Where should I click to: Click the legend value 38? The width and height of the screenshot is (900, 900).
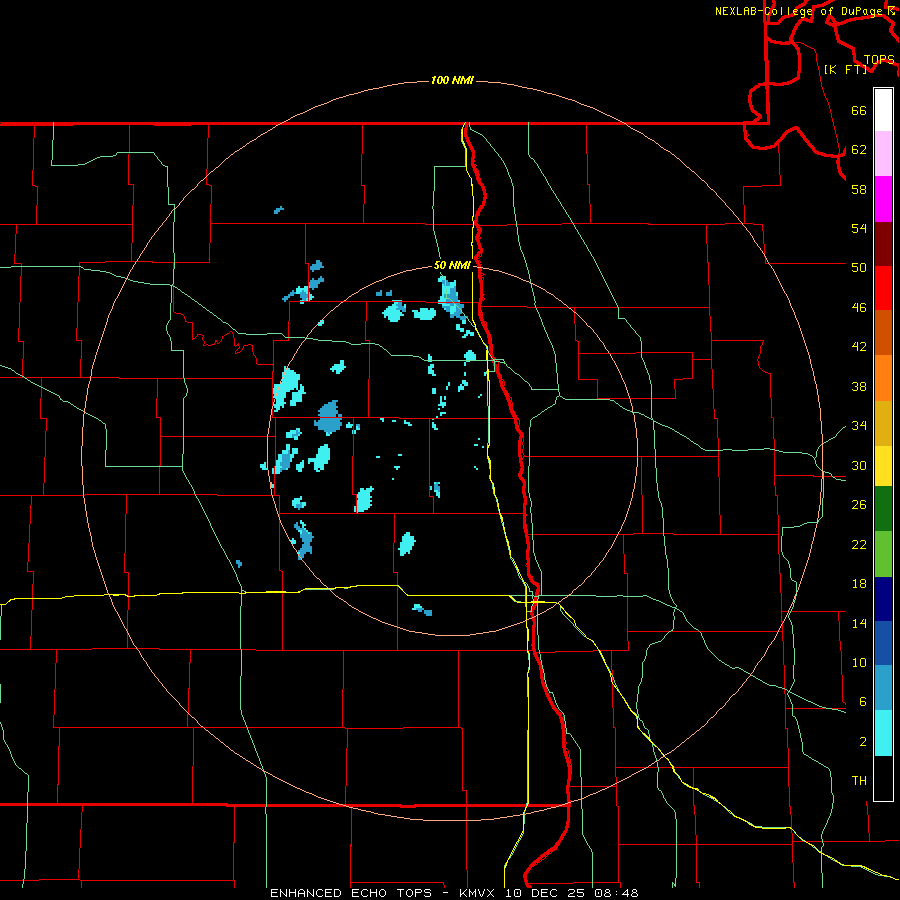pyautogui.click(x=859, y=386)
